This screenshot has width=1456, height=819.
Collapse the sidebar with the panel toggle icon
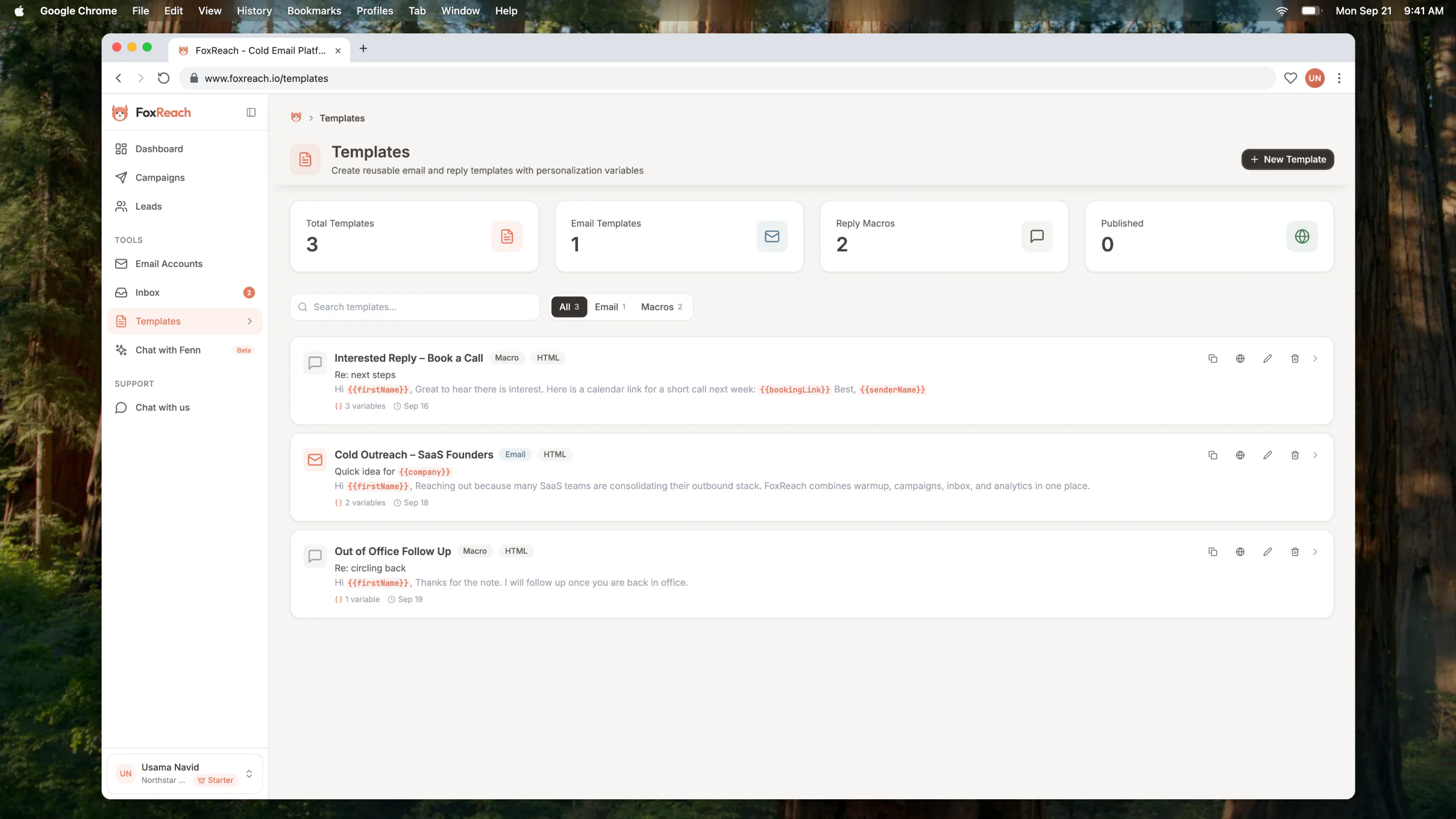pyautogui.click(x=251, y=112)
